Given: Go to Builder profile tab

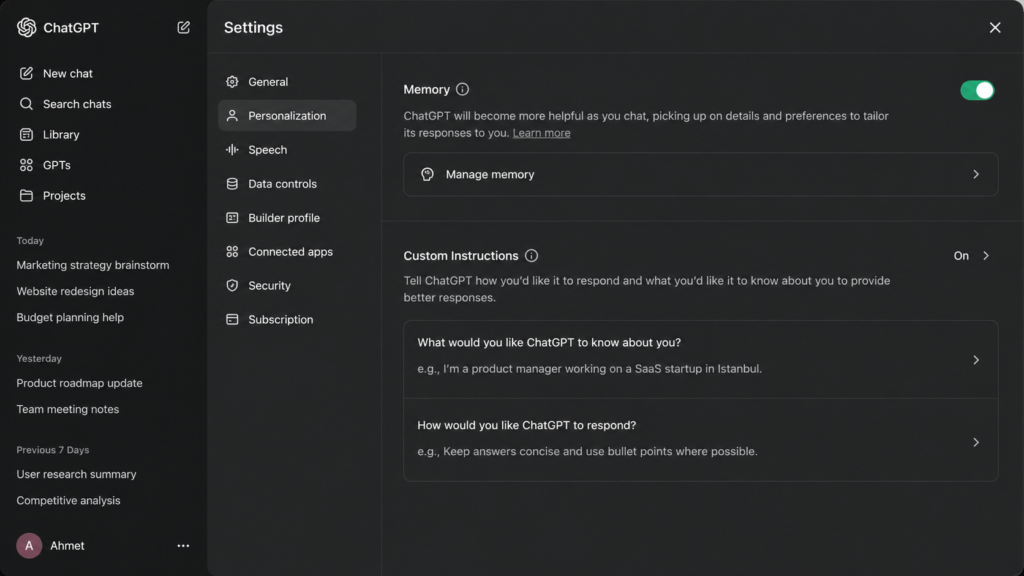Looking at the screenshot, I should pos(287,217).
